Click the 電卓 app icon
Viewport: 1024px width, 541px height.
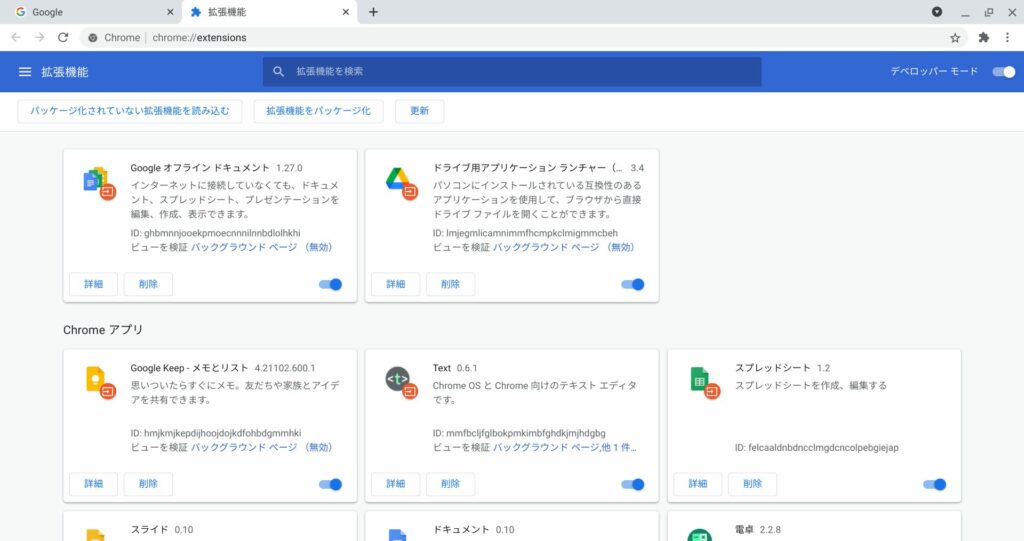click(x=699, y=534)
